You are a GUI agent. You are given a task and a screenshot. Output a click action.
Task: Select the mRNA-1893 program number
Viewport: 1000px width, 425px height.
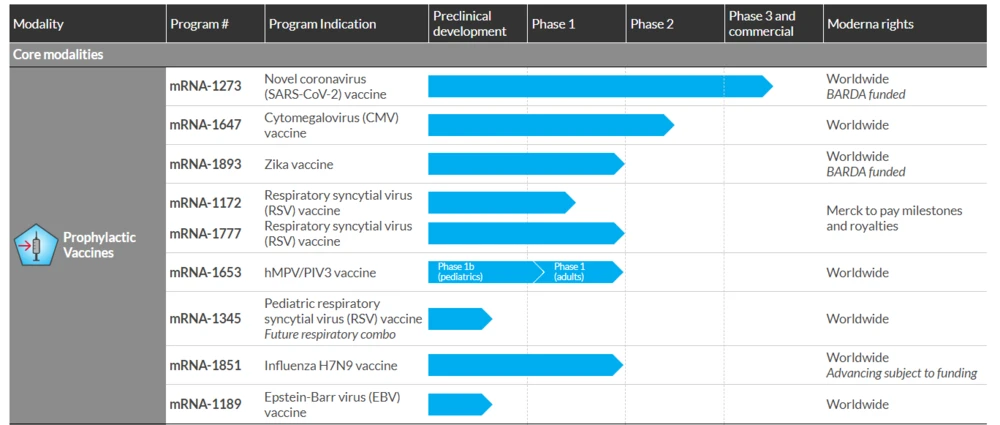tap(205, 164)
